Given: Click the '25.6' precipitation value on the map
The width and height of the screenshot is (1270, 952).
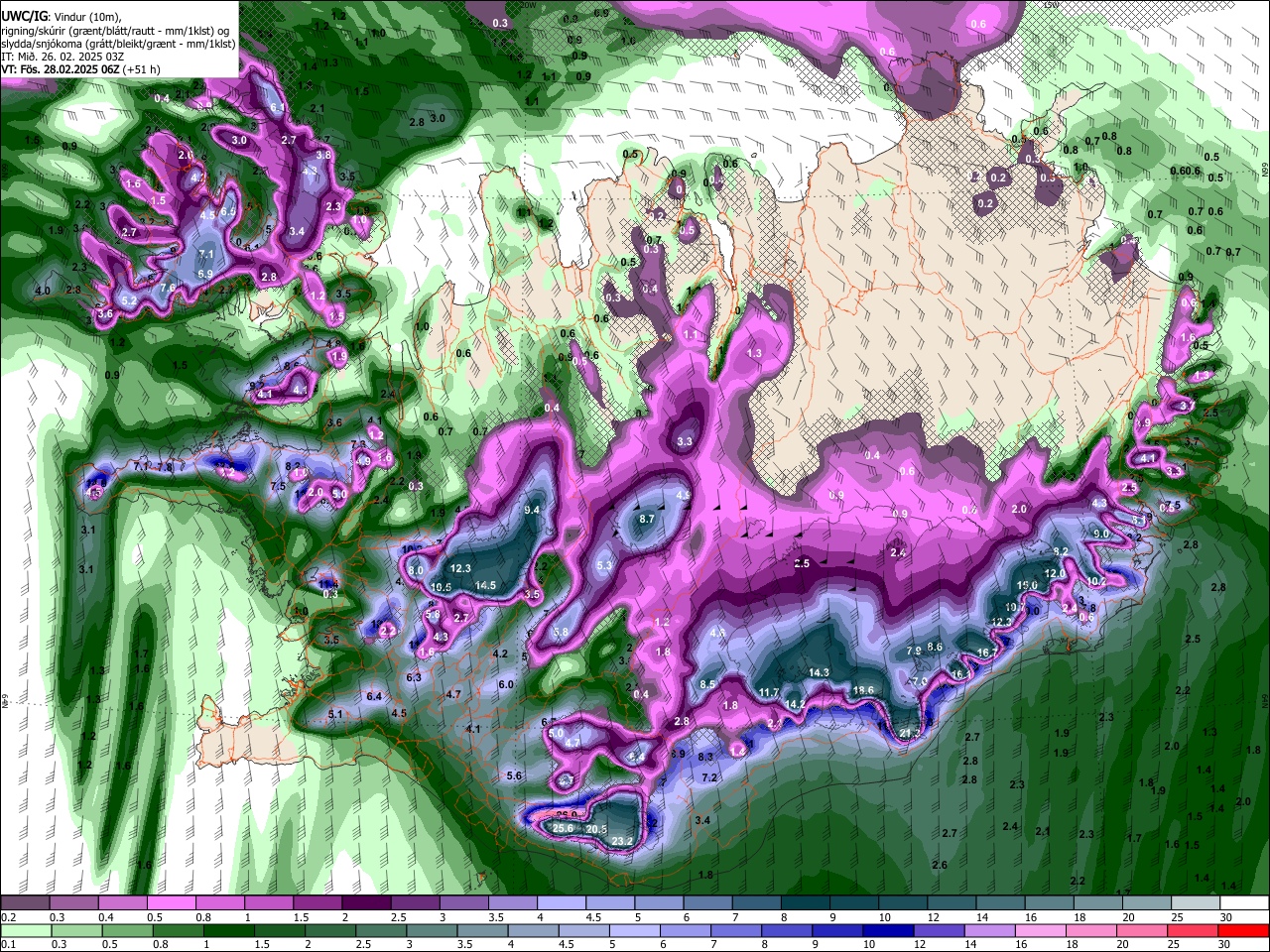Looking at the screenshot, I should pyautogui.click(x=564, y=828).
